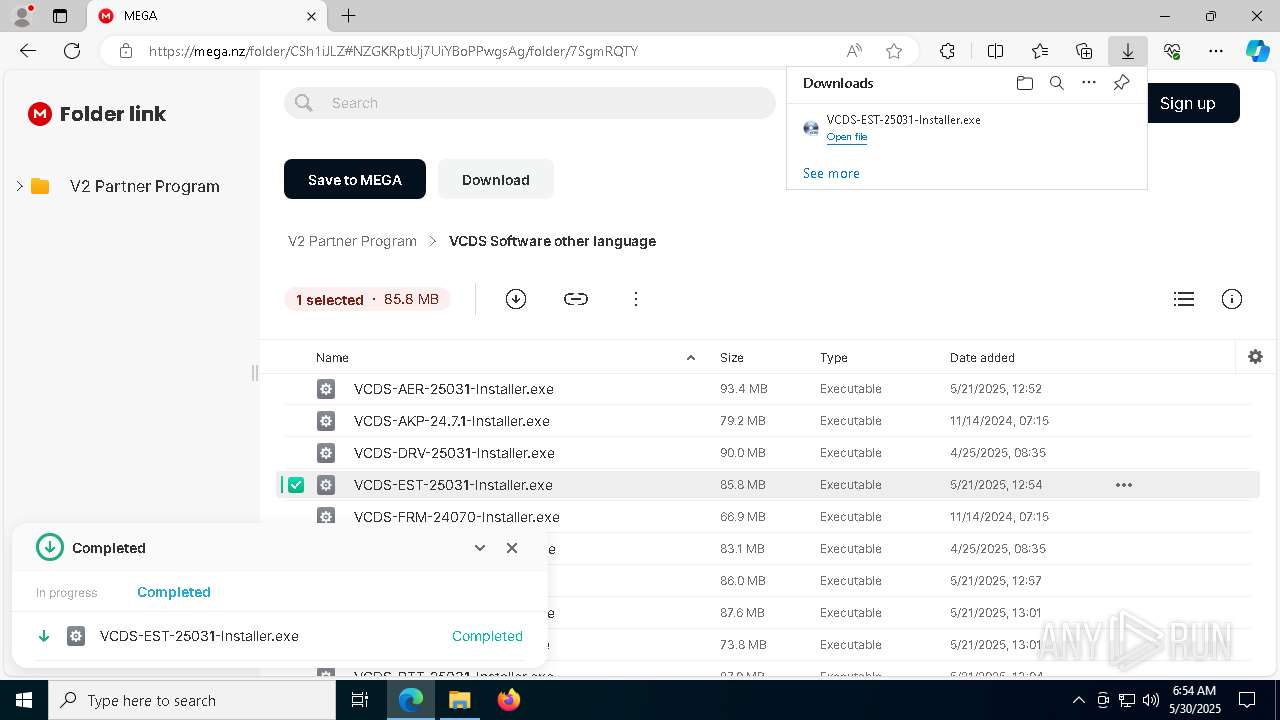The image size is (1280, 720).
Task: Open browser Favorites list
Action: point(1040,51)
